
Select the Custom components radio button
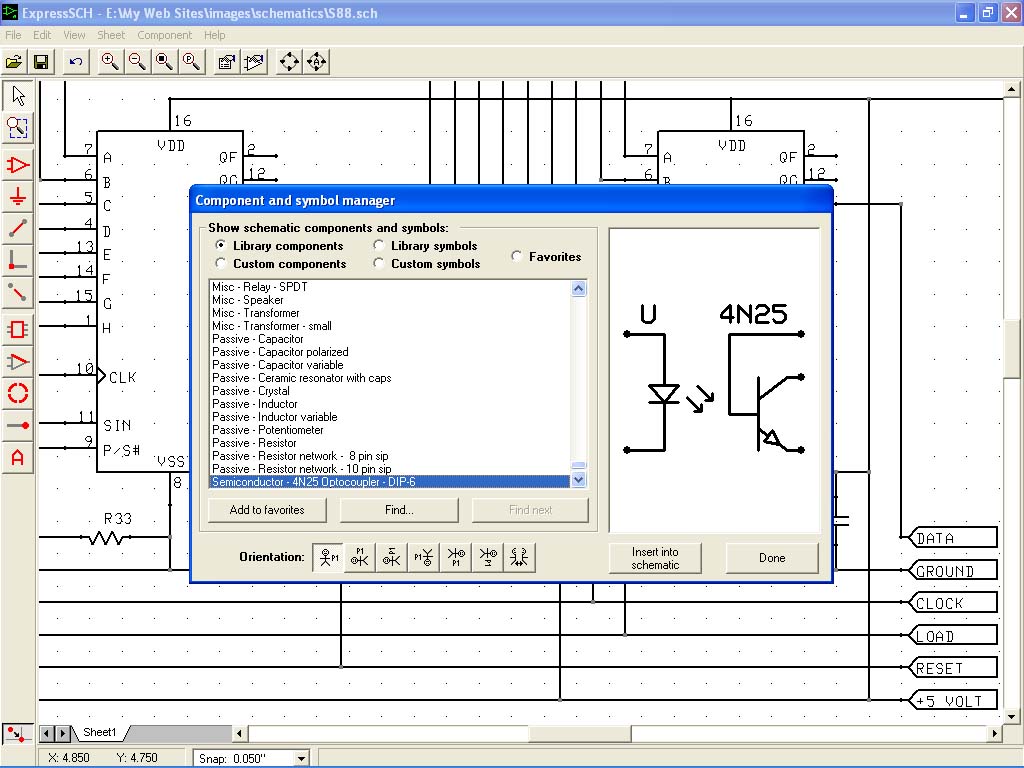[x=221, y=264]
